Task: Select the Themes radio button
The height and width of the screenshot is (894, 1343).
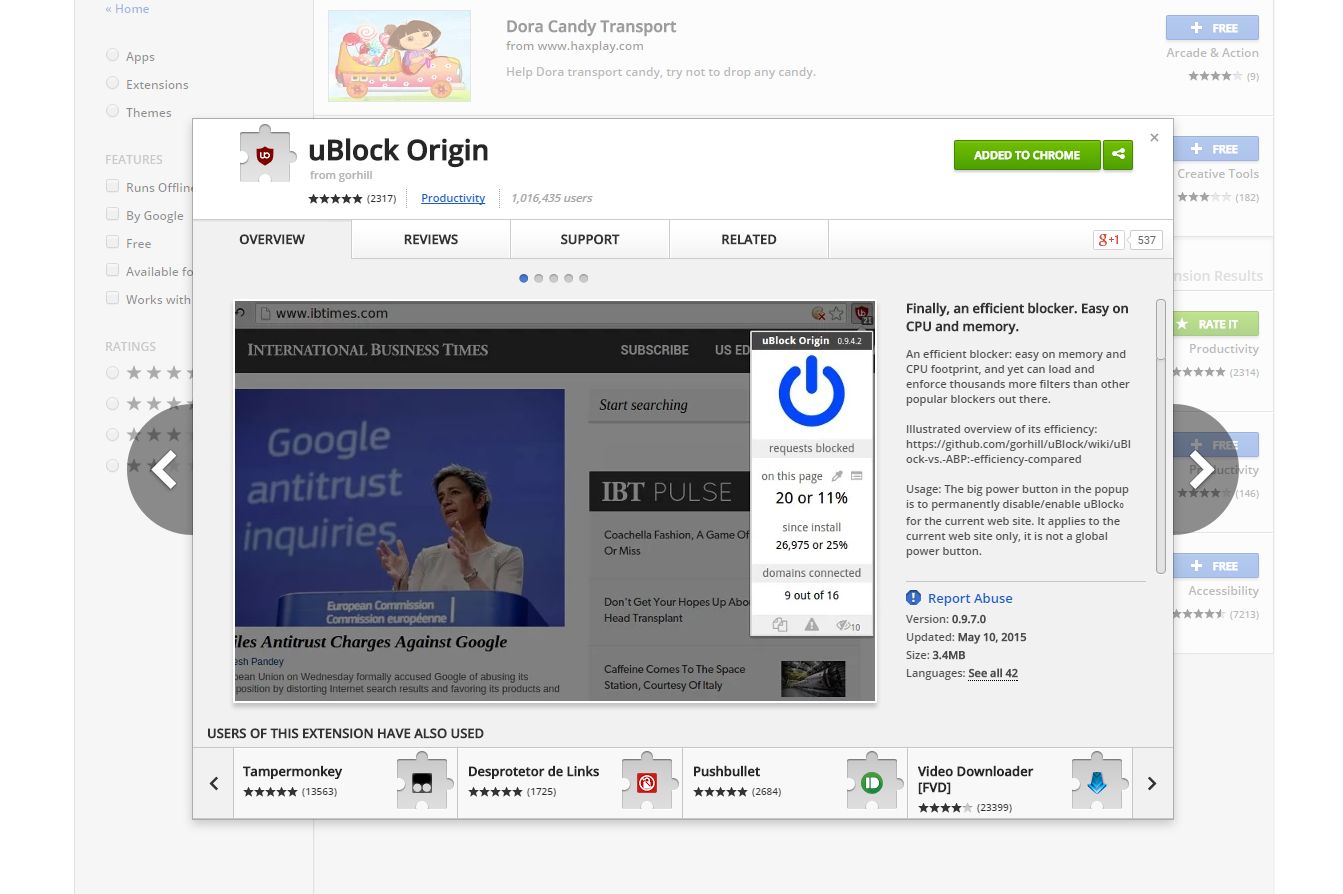Action: [112, 111]
